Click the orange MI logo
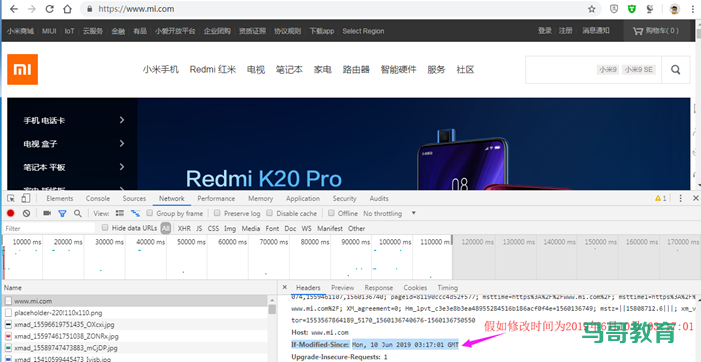Image resolution: width=701 pixels, height=362 pixels. click(x=22, y=69)
